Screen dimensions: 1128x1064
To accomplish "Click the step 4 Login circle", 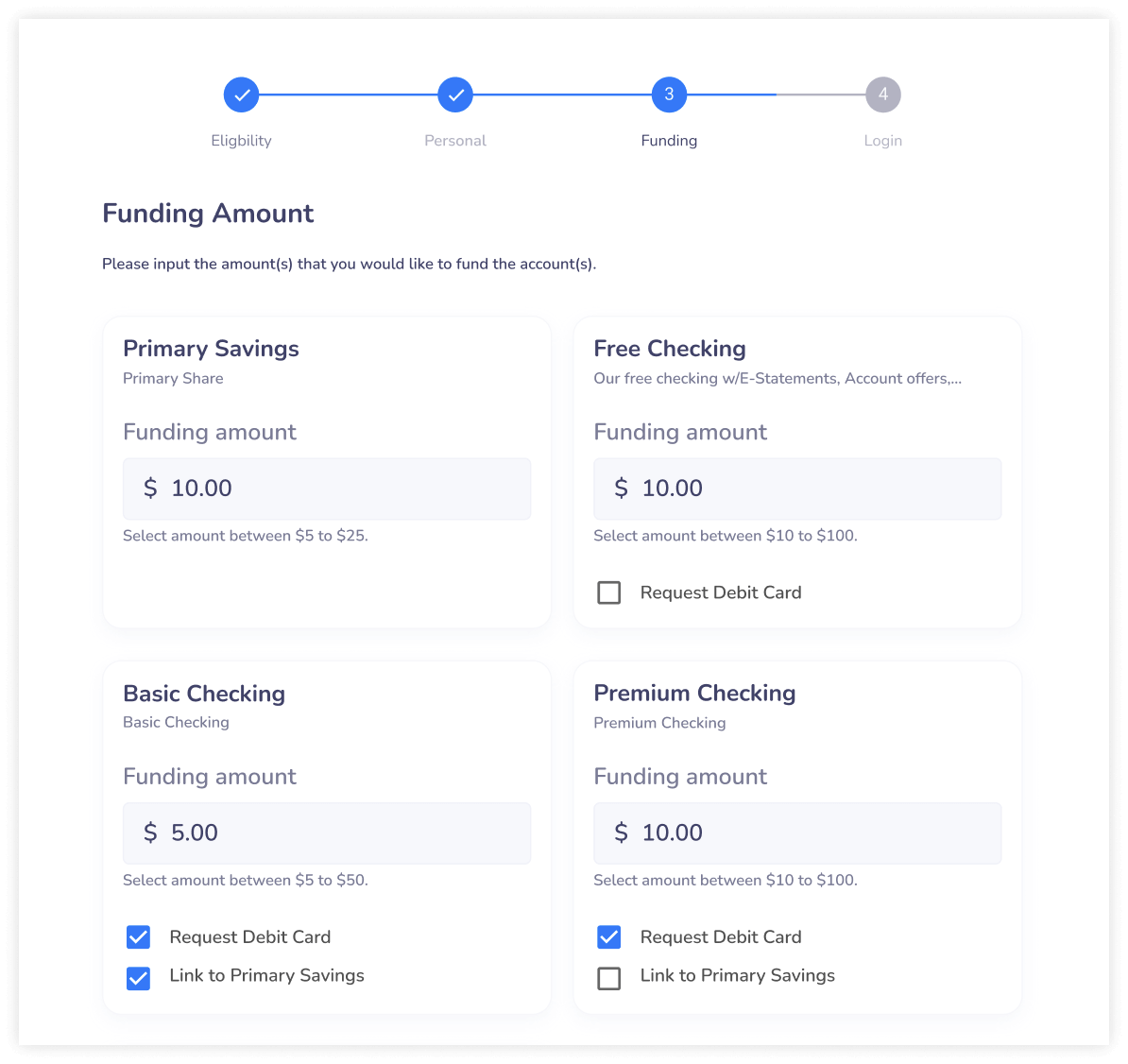I will click(x=882, y=94).
